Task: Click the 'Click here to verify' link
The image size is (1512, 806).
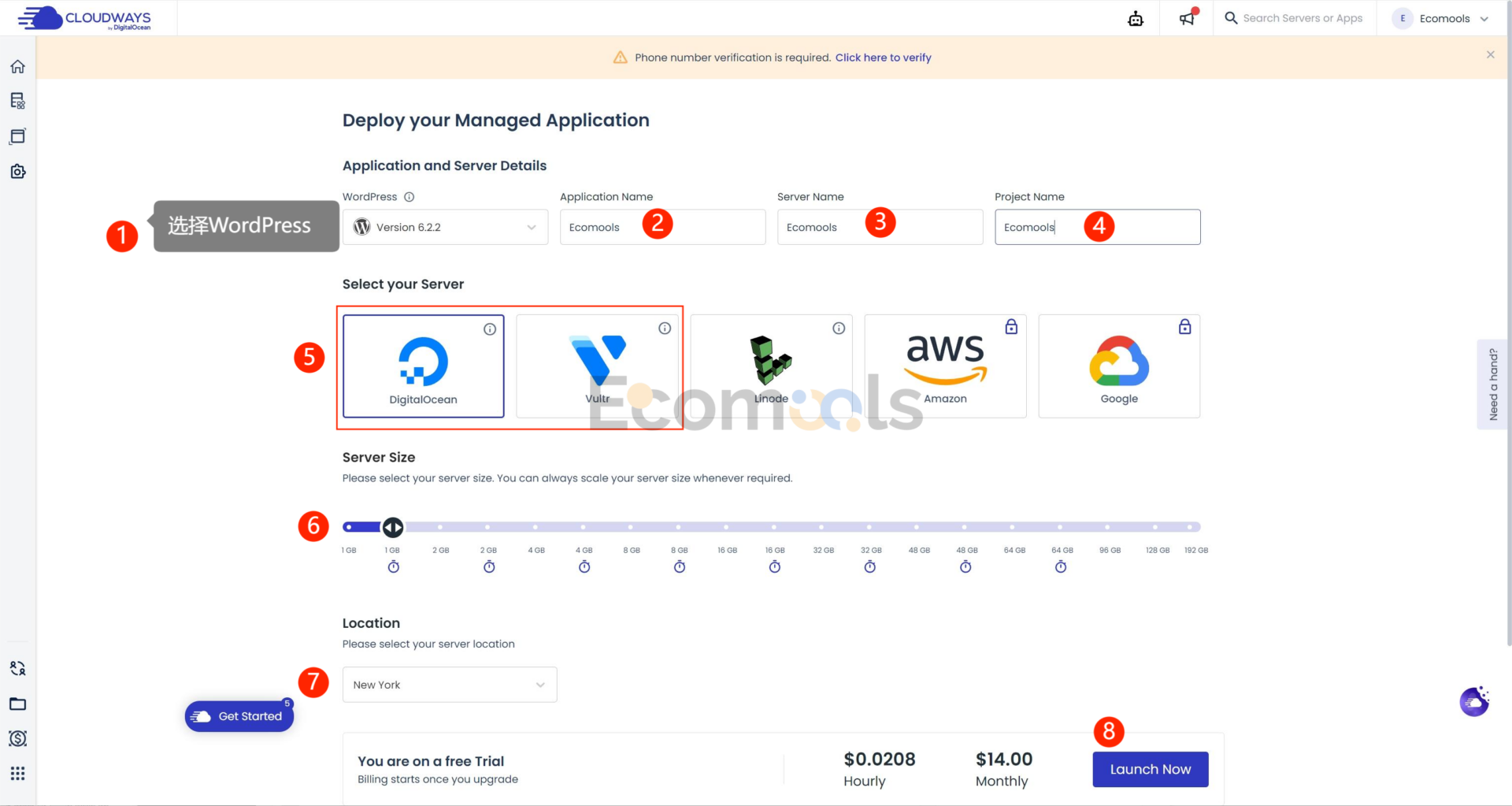Action: coord(883,58)
